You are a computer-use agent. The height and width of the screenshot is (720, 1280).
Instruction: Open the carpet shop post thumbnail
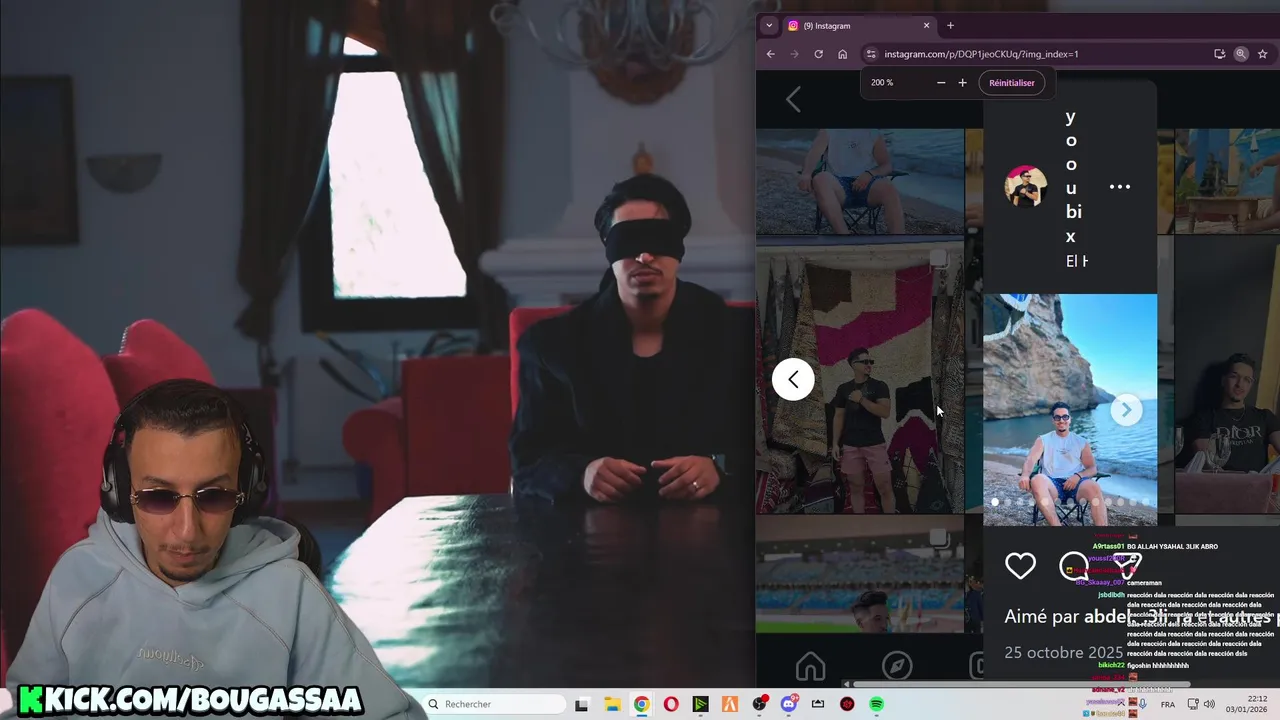tap(860, 377)
